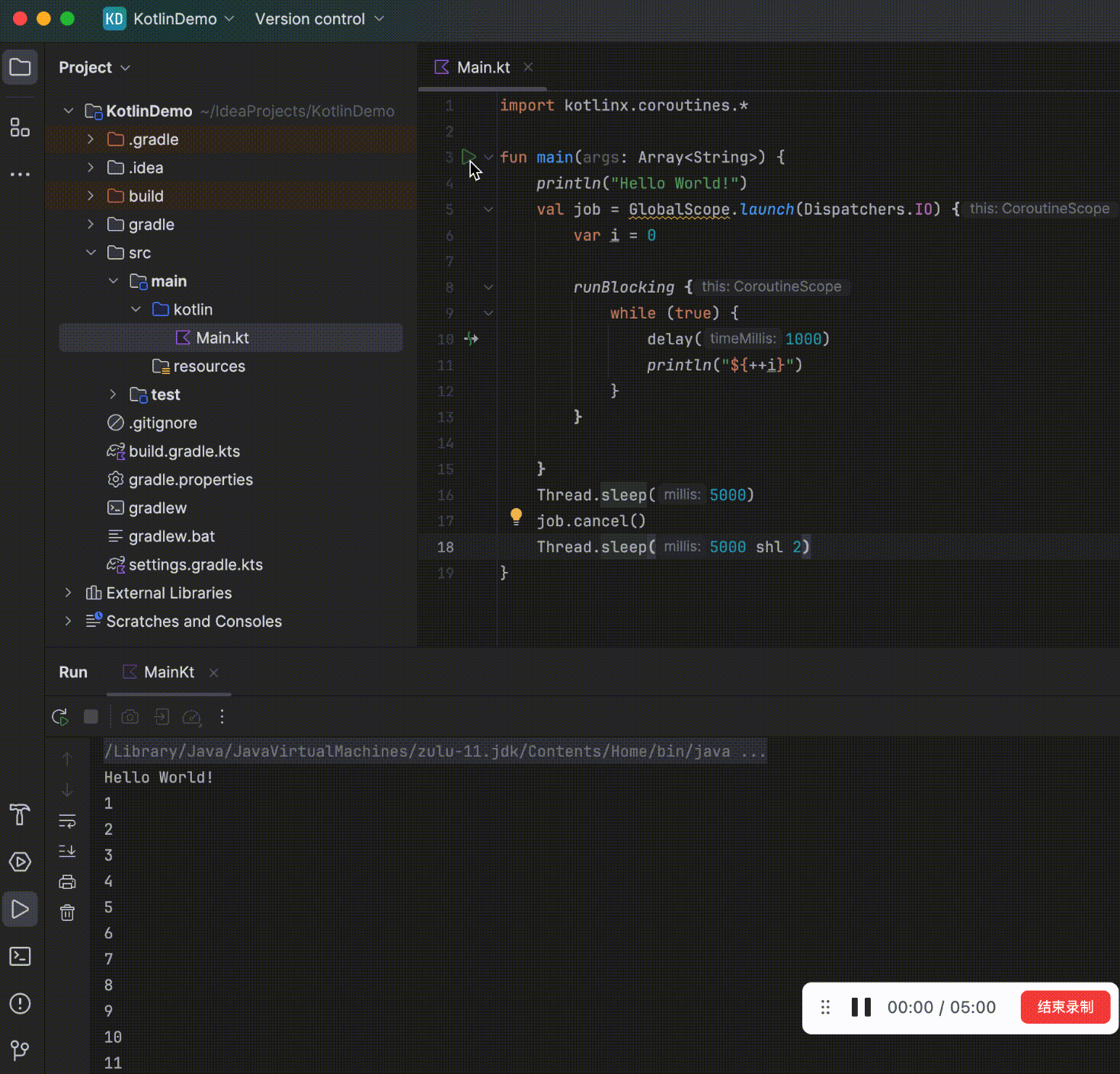The height and width of the screenshot is (1074, 1120).
Task: Open the Project view selector dropdown
Action: (94, 68)
